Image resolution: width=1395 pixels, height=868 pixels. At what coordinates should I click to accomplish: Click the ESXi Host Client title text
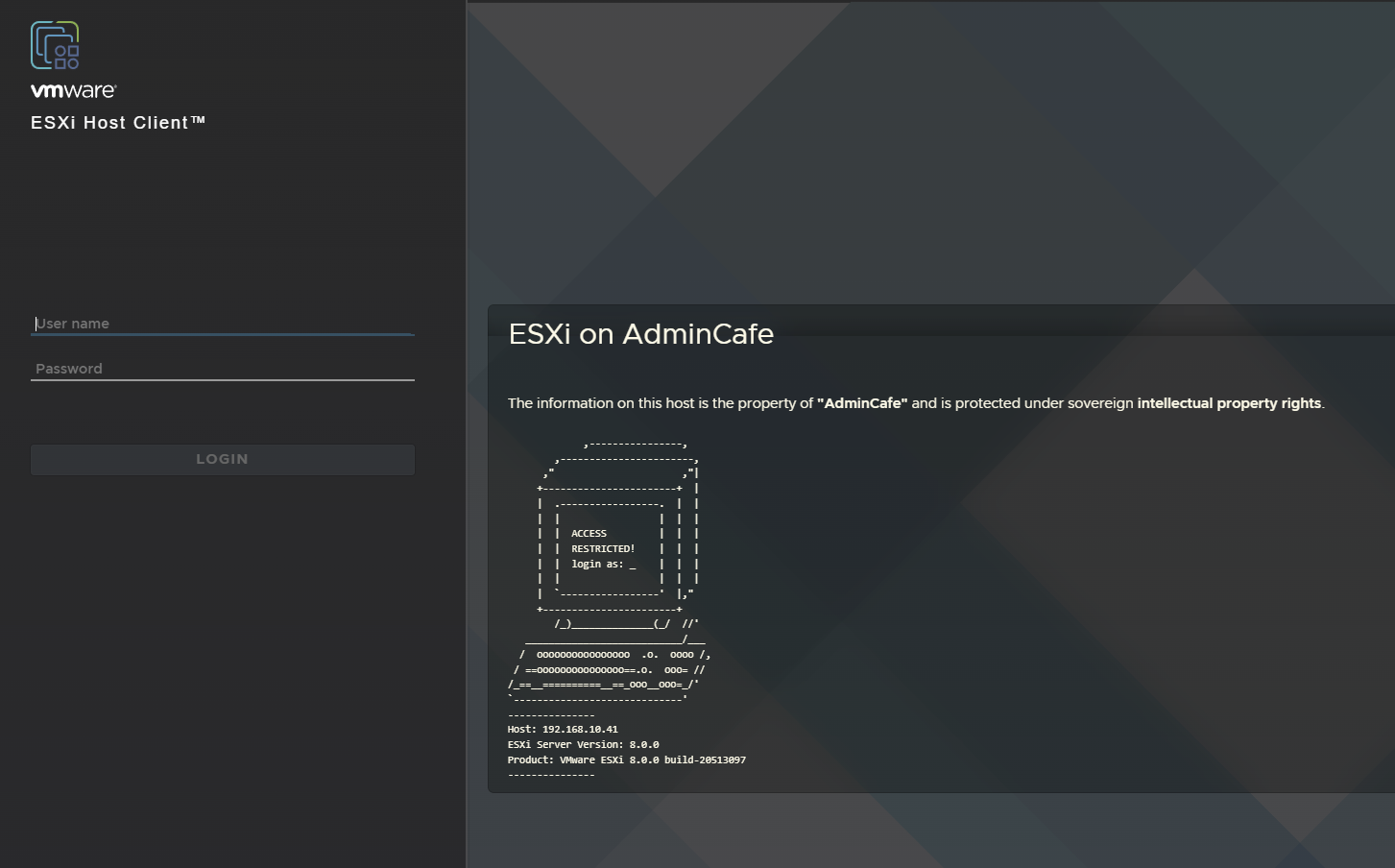pos(117,122)
